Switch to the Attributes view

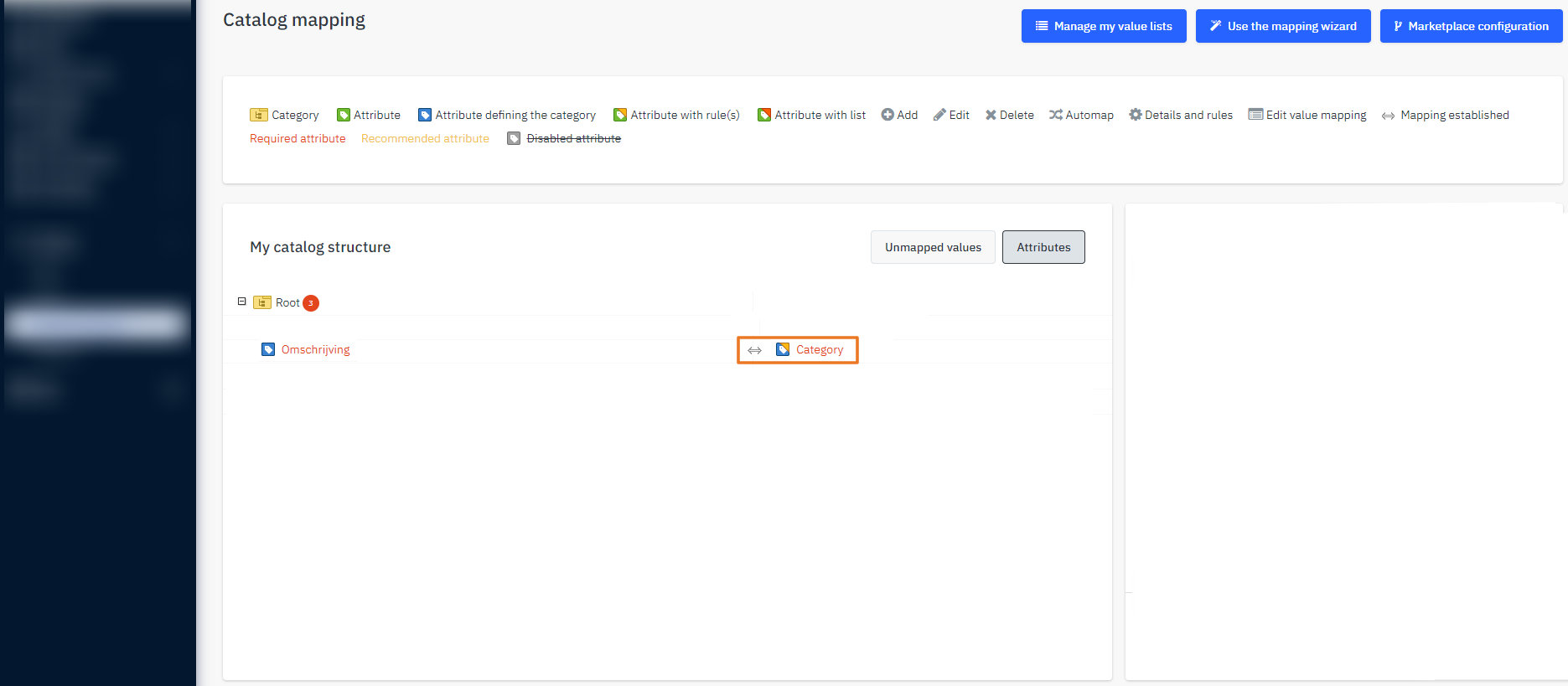click(x=1043, y=247)
